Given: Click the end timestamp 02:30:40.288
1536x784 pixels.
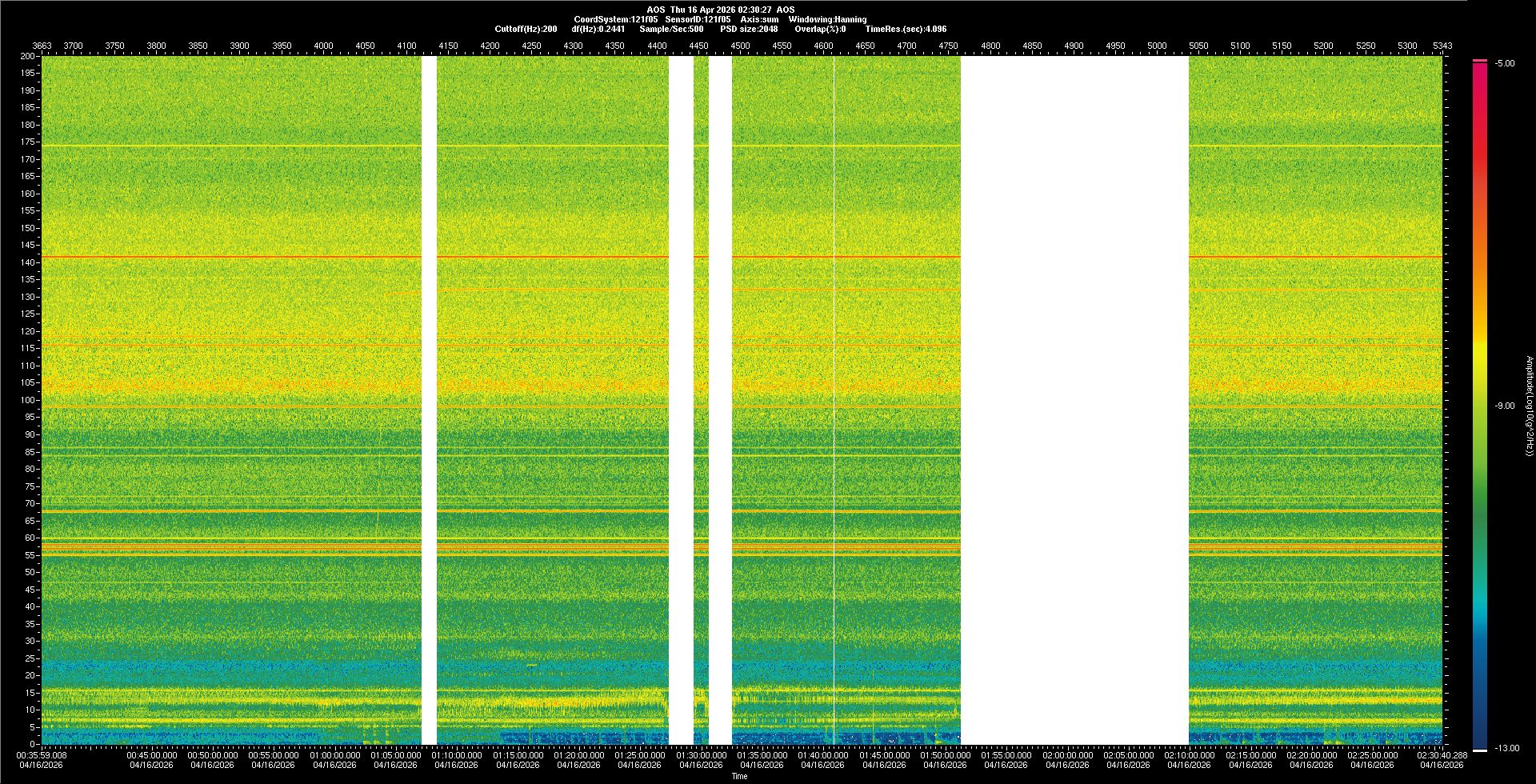Looking at the screenshot, I should (x=1442, y=755).
